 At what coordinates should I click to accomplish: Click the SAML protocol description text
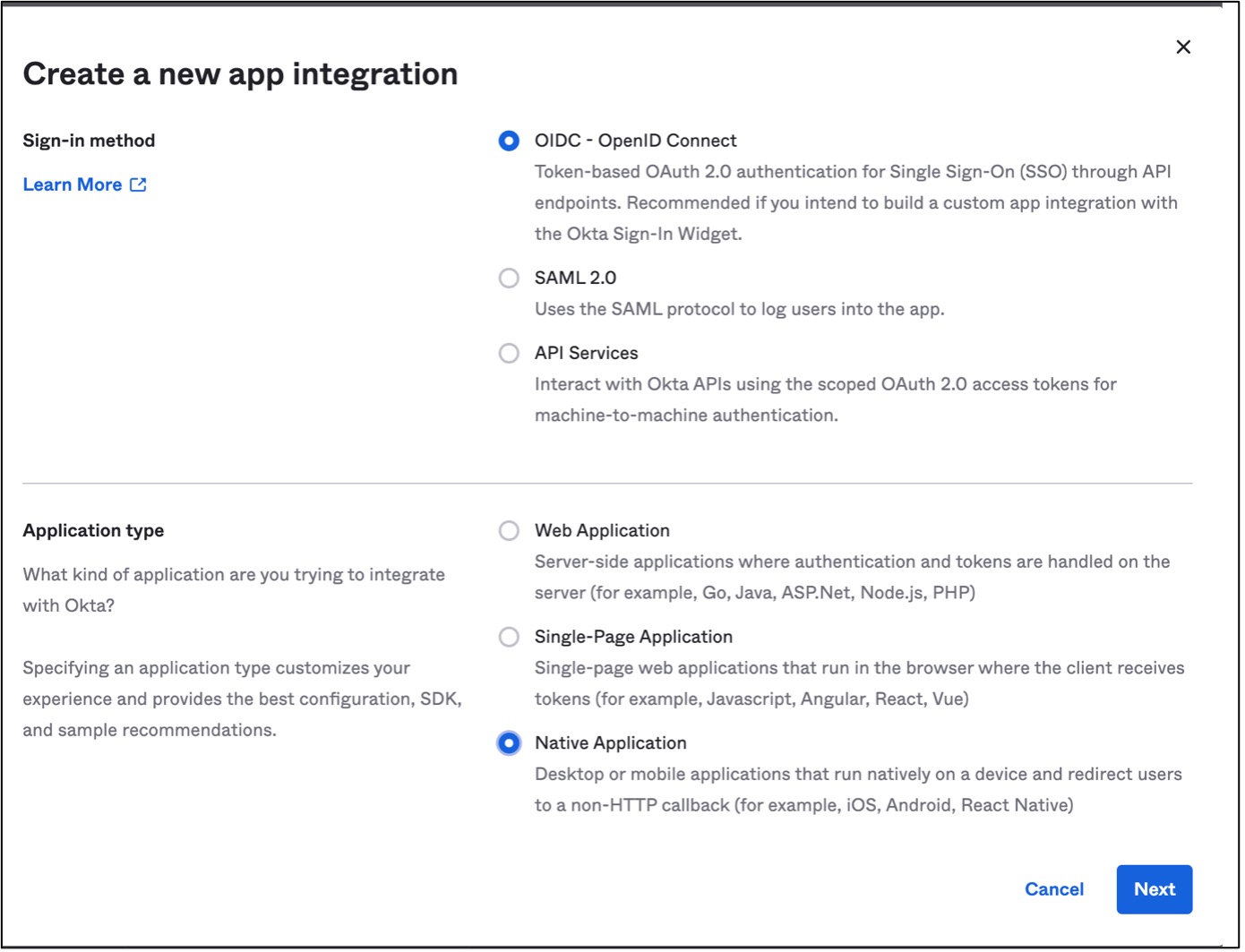[739, 309]
